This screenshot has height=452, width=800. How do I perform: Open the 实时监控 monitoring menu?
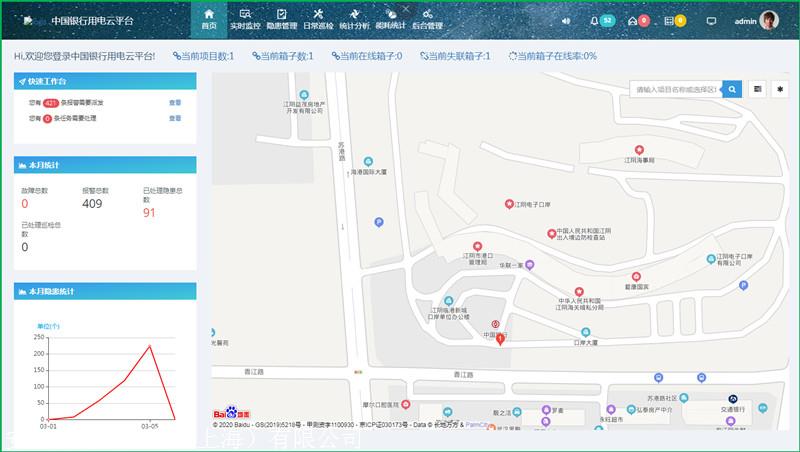point(245,20)
